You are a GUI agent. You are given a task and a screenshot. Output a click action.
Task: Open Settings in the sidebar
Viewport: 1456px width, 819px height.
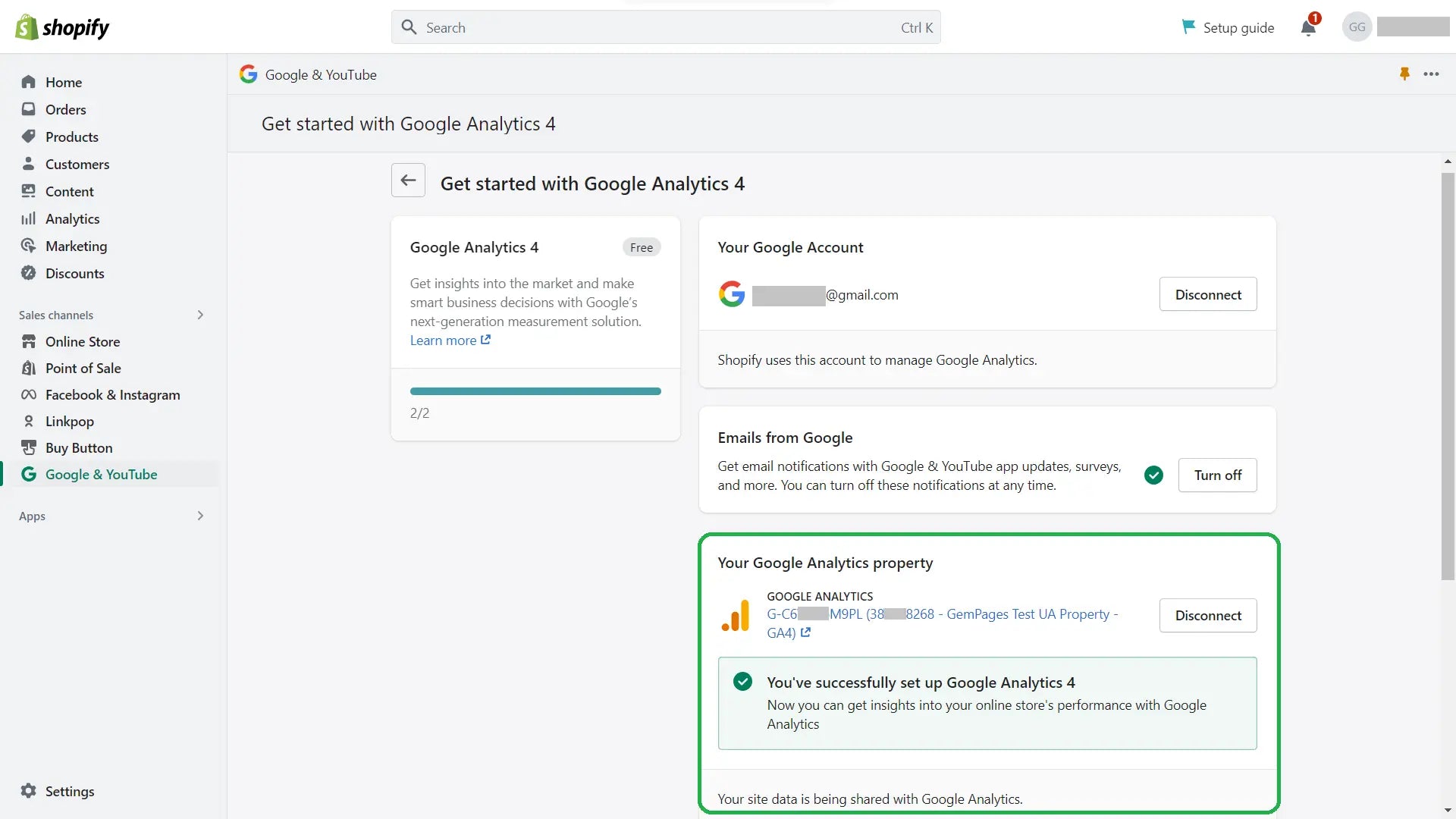[x=70, y=791]
